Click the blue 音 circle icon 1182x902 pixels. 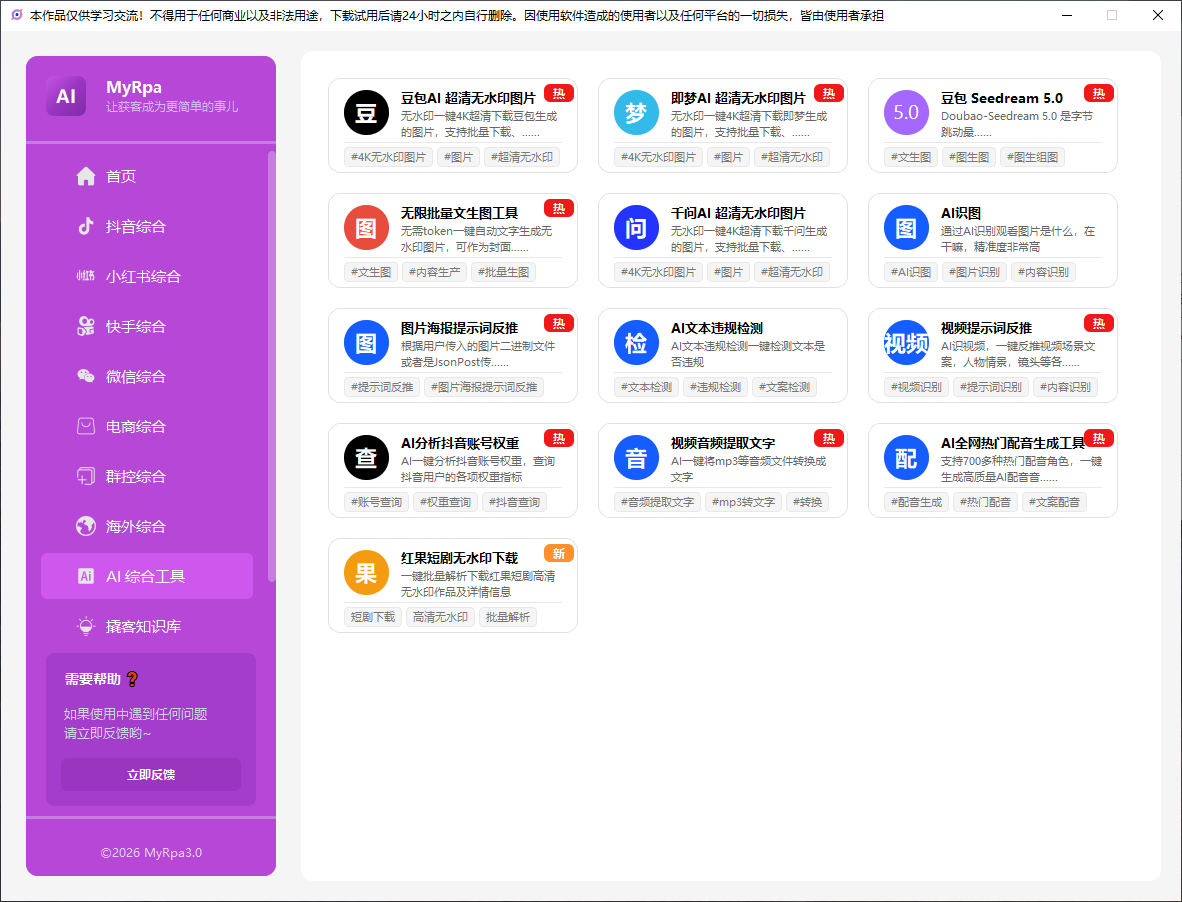click(x=636, y=457)
